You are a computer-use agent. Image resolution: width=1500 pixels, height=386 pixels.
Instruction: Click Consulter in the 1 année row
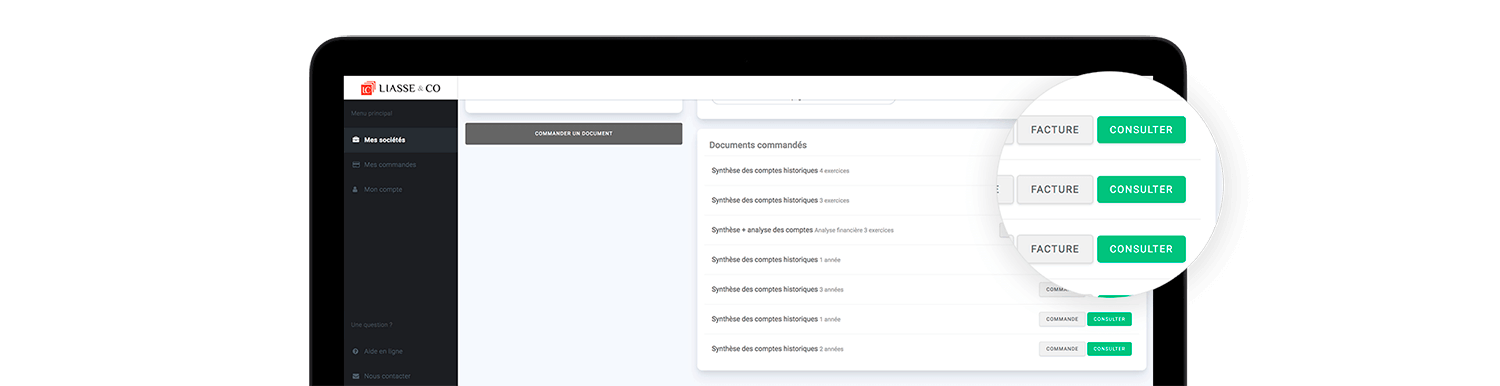(1109, 319)
